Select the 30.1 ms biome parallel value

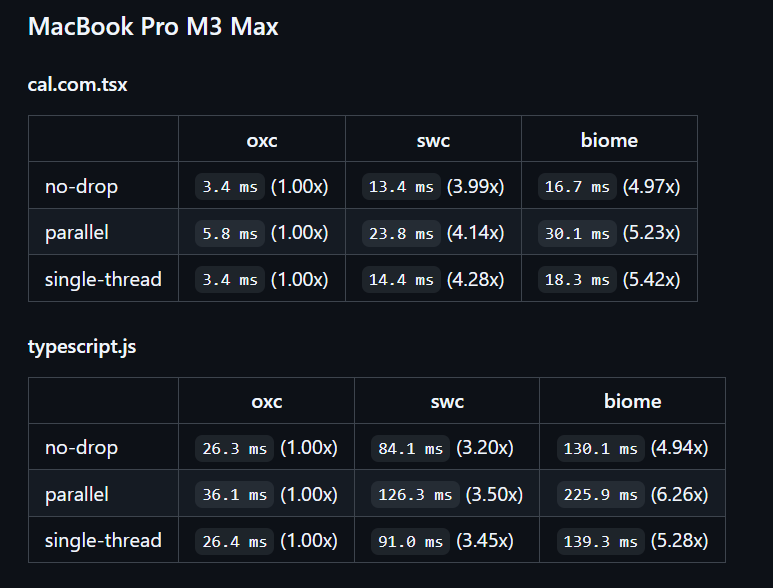[577, 233]
